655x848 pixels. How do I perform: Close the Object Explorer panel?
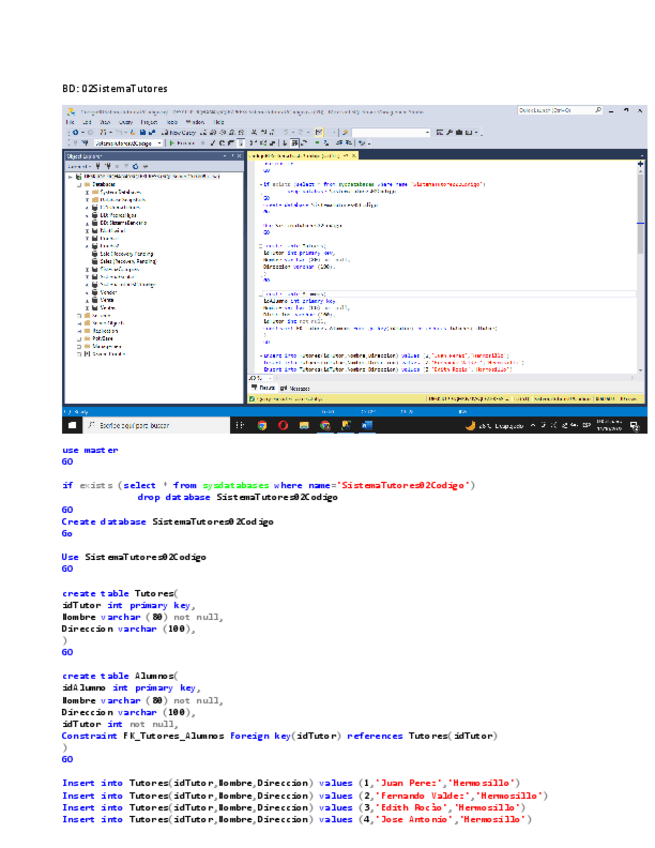(x=238, y=156)
